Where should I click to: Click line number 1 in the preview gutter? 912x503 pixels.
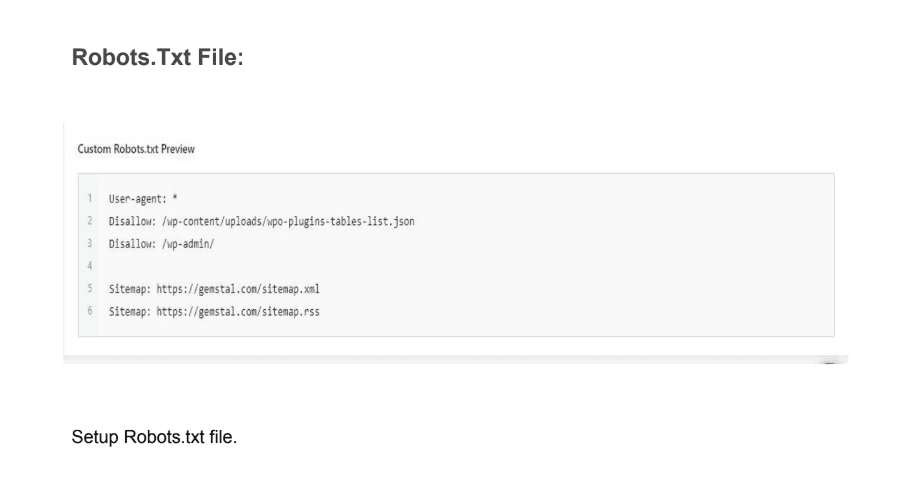[90, 198]
